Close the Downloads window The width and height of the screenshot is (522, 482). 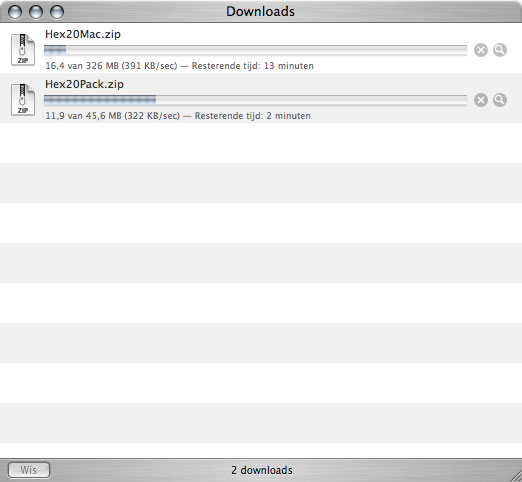[x=15, y=12]
